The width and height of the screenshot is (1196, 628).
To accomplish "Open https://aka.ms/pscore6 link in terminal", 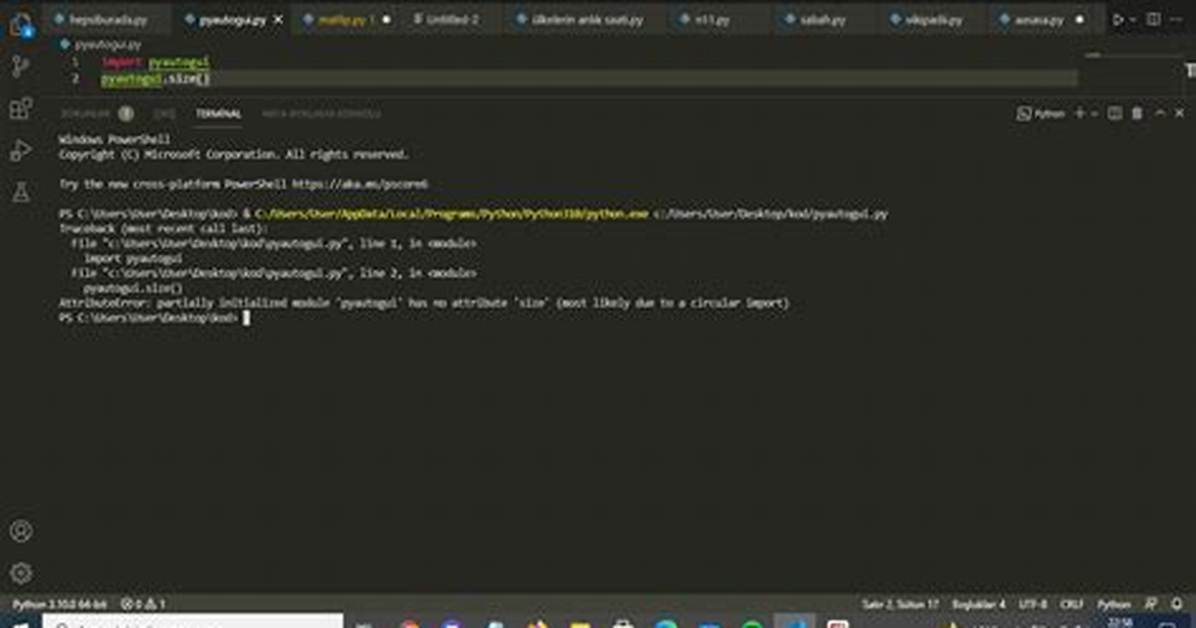I will click(x=359, y=184).
